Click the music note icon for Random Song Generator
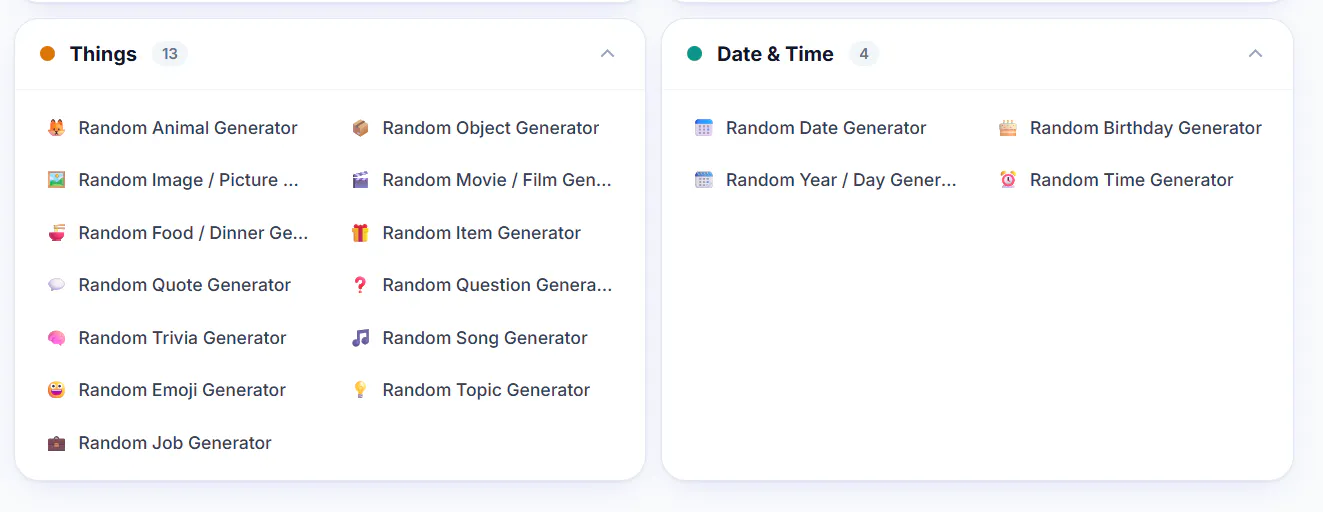Viewport: 1323px width, 512px height. (360, 338)
